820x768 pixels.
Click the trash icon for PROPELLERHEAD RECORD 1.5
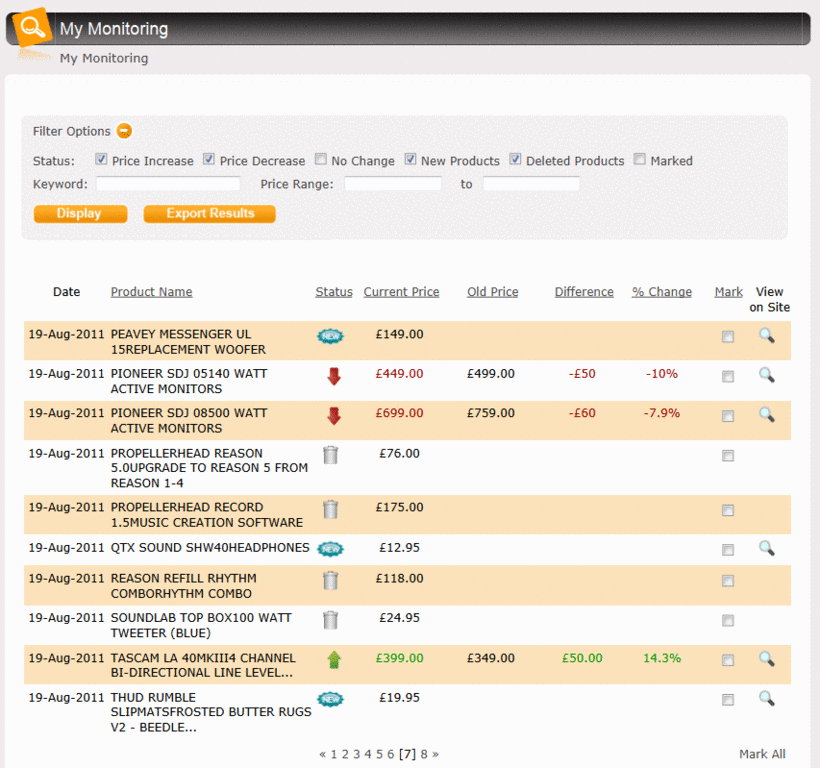pos(331,509)
